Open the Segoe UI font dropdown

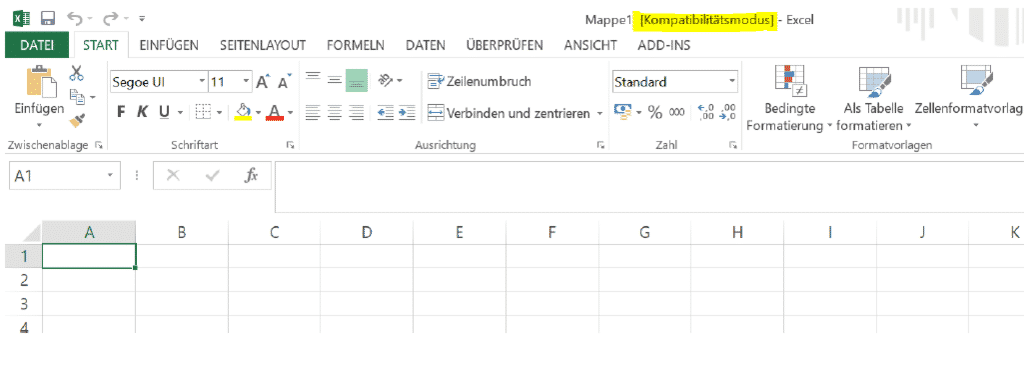[202, 82]
